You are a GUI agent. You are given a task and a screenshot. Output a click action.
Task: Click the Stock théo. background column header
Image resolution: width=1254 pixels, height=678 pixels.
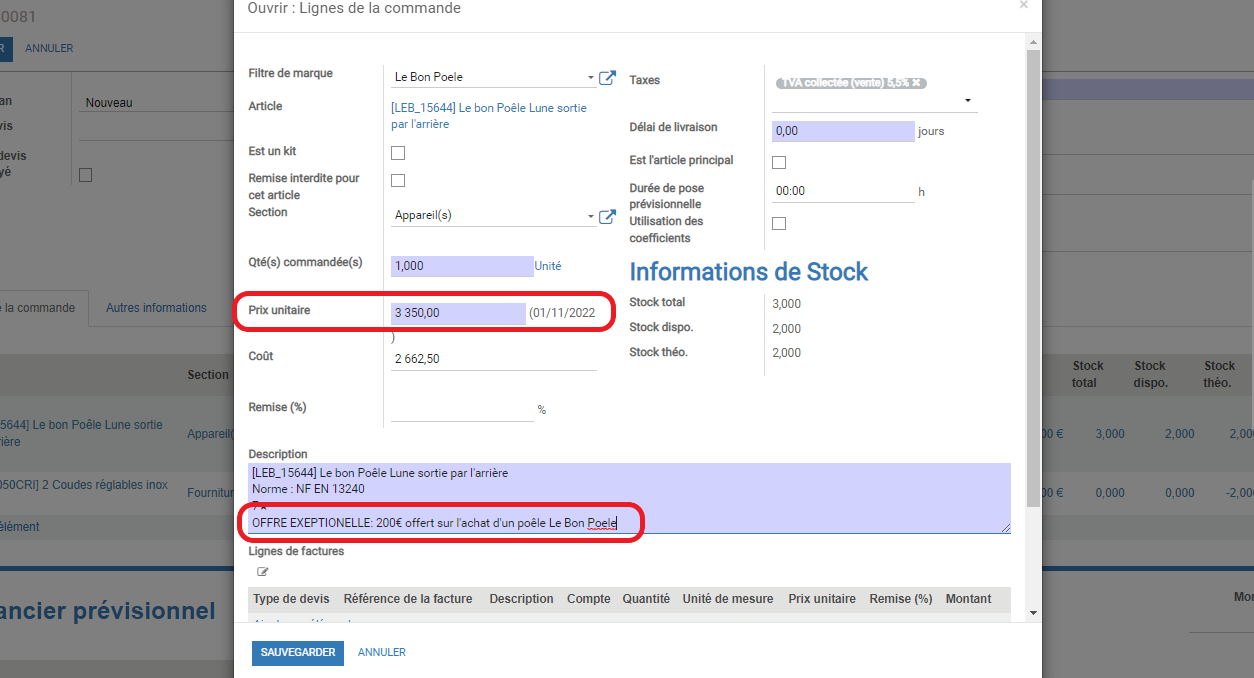[x=1219, y=374]
